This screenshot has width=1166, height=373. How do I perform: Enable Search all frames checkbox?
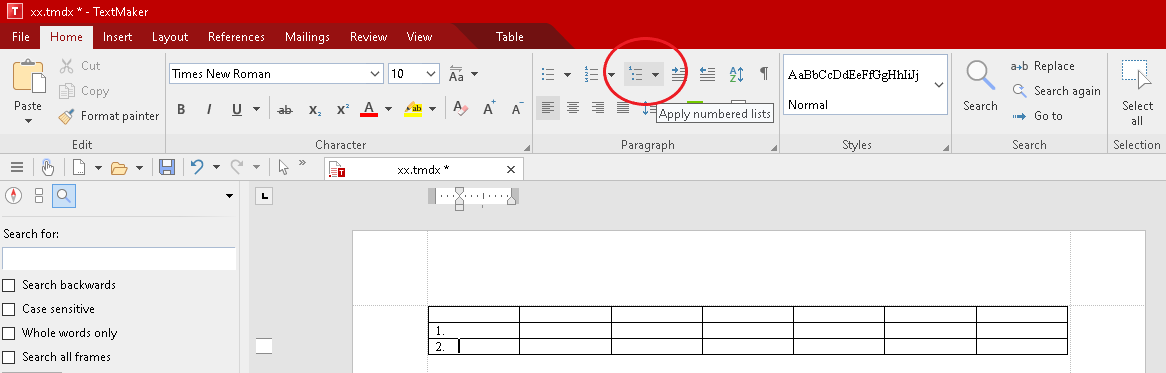9,357
